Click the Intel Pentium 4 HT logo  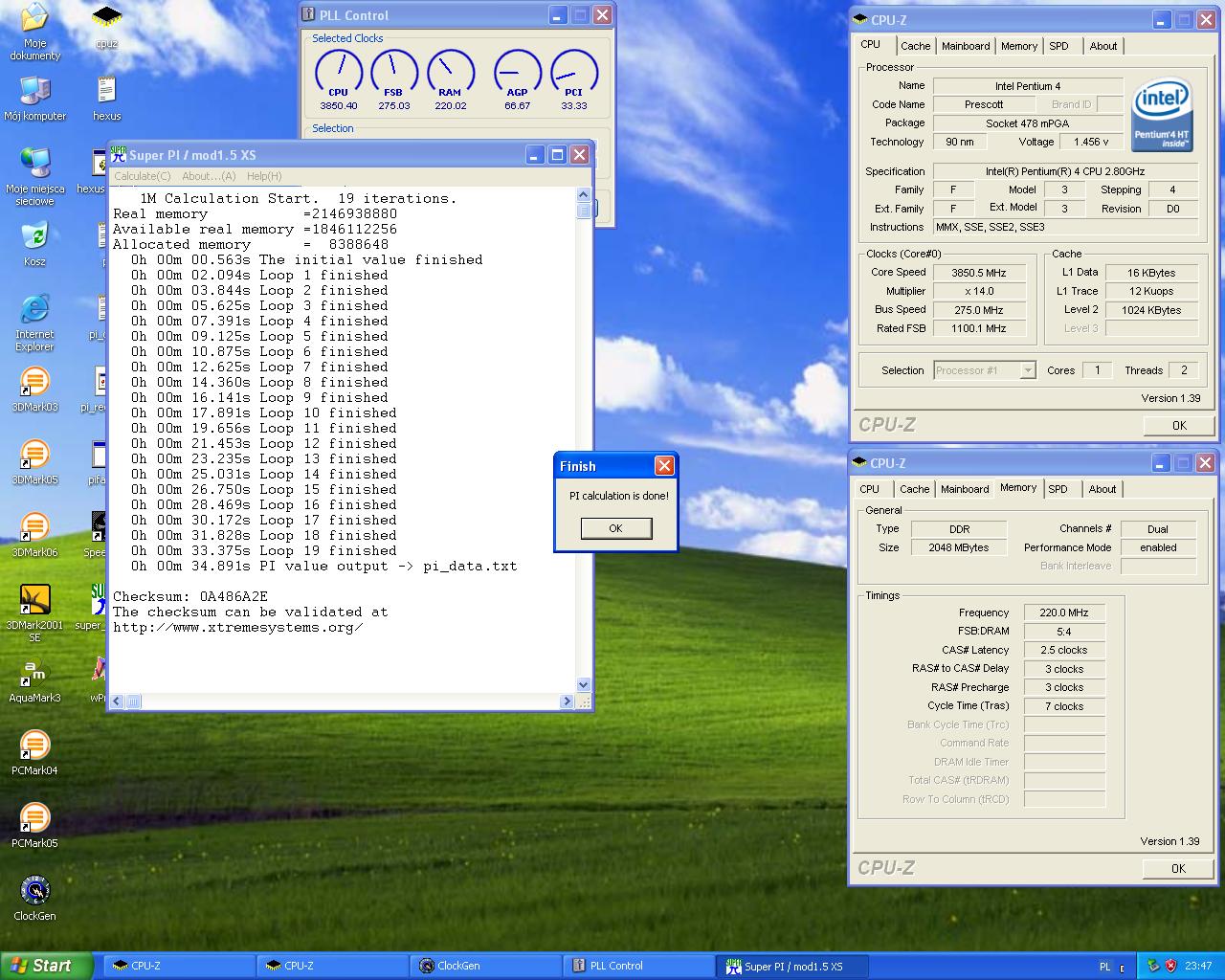pyautogui.click(x=1162, y=114)
